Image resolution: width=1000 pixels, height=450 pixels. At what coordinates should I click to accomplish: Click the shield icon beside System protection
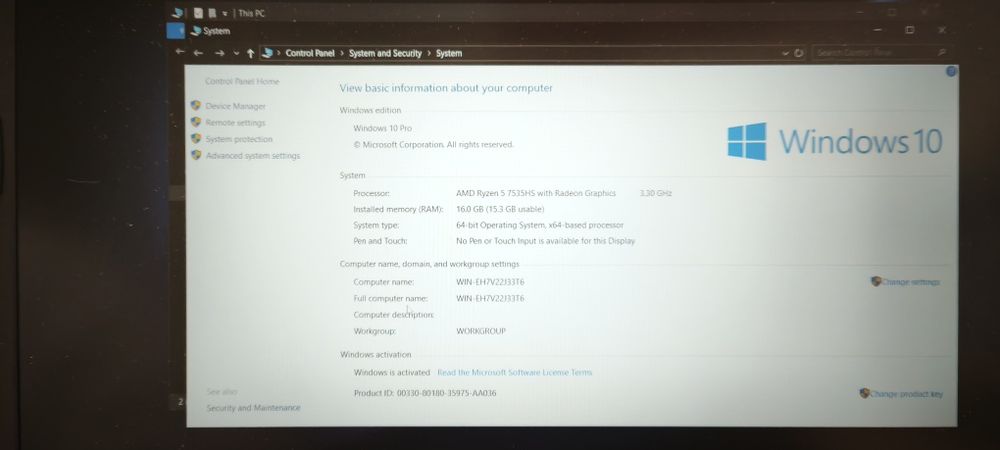pyautogui.click(x=196, y=138)
